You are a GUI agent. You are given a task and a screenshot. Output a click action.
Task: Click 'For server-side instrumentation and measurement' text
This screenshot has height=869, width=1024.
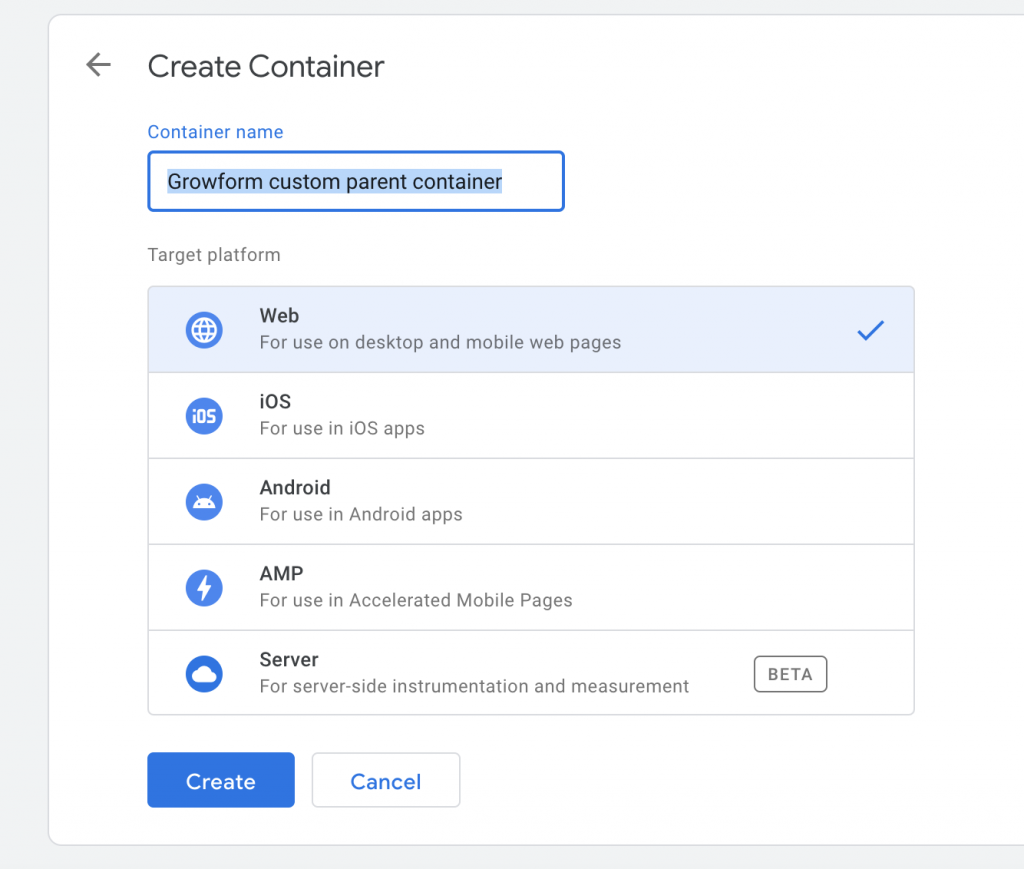point(474,686)
